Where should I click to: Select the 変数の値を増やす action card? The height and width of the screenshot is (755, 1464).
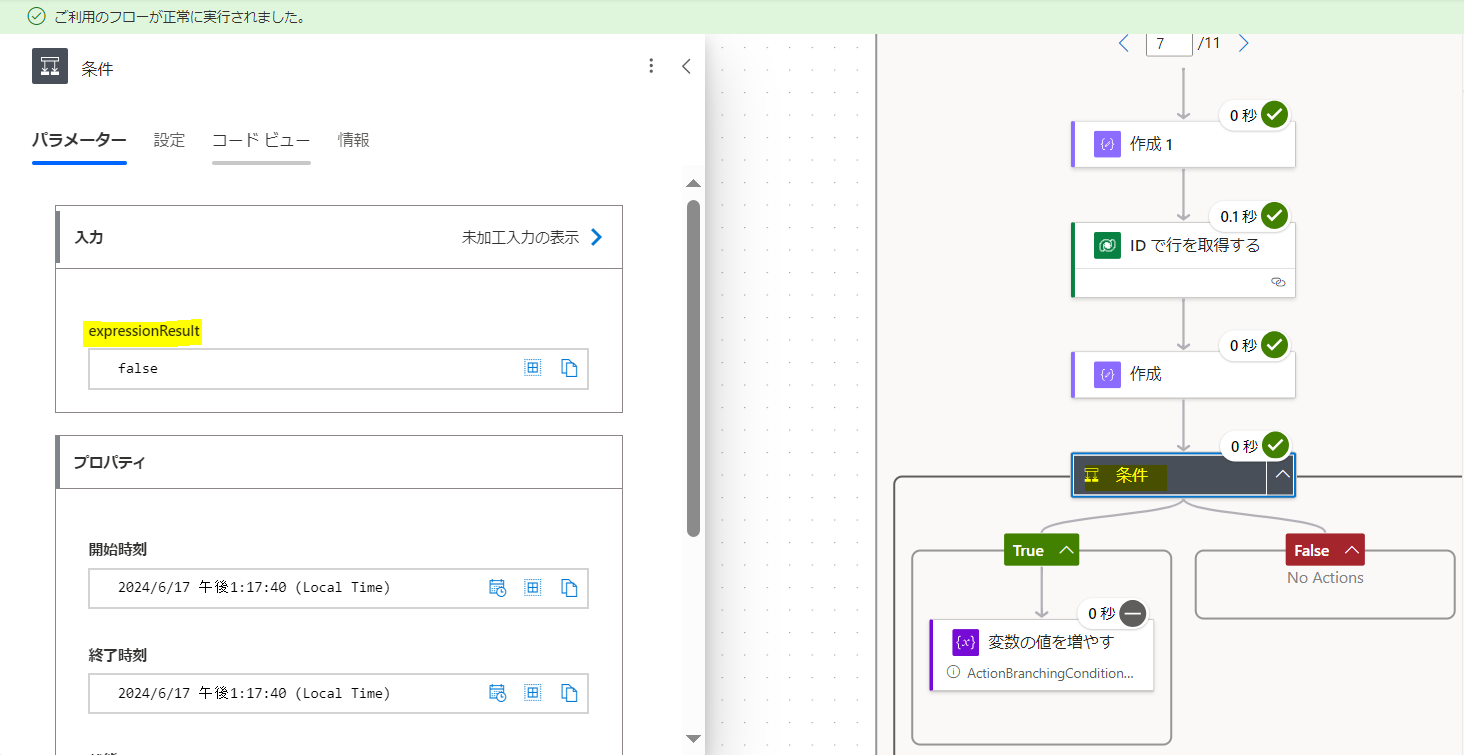(1041, 654)
